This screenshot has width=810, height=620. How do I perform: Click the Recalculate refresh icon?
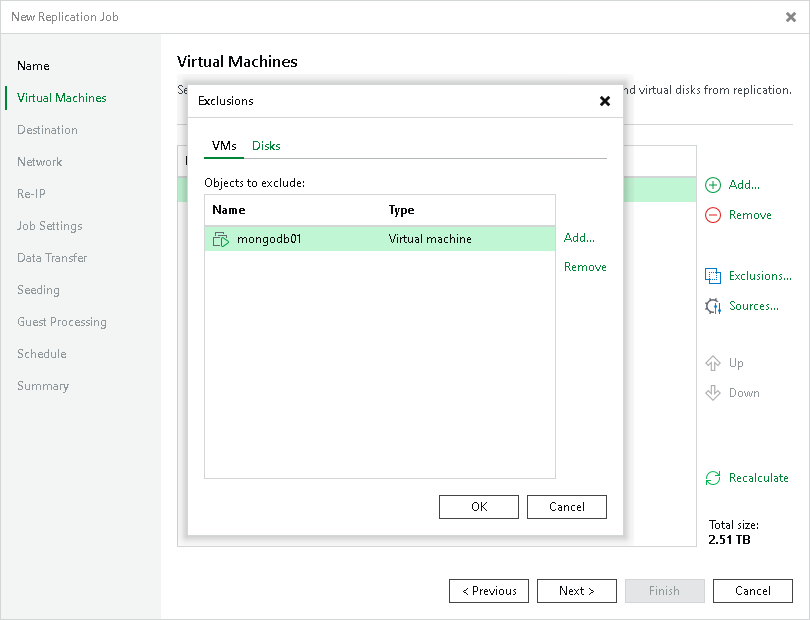713,478
